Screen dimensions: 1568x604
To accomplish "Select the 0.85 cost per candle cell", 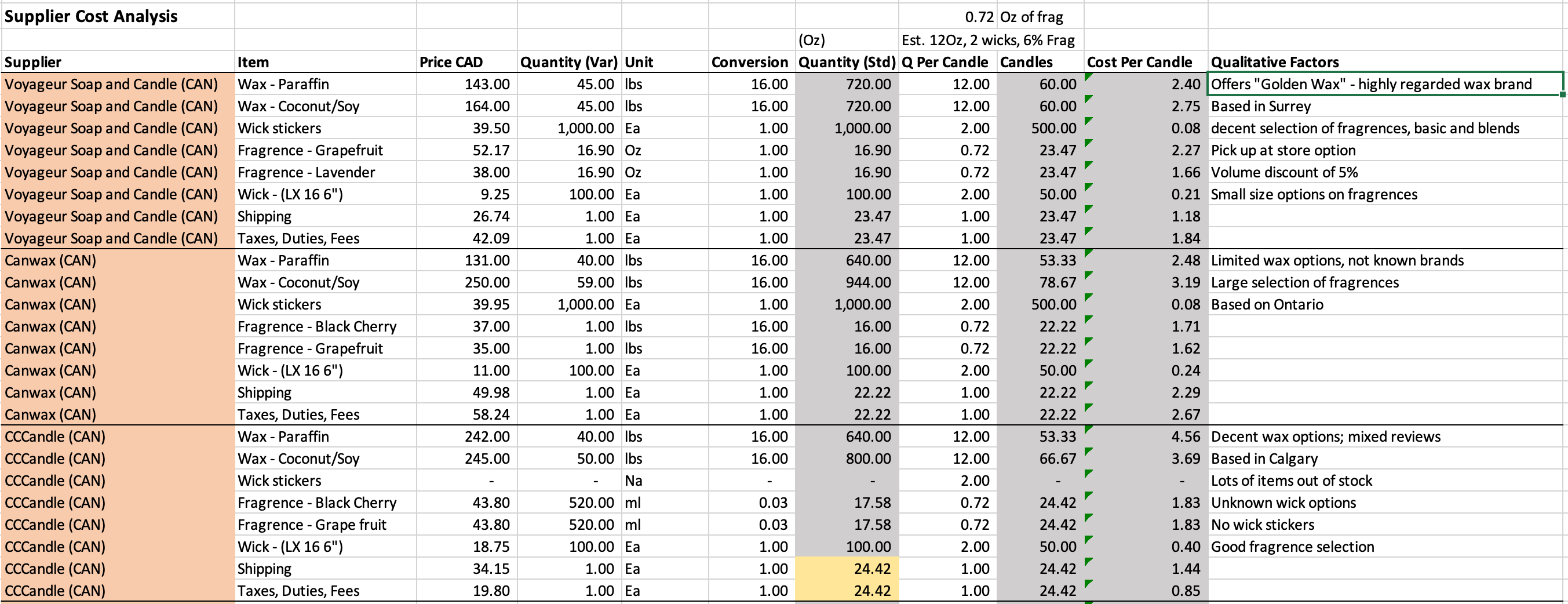I will [1146, 591].
